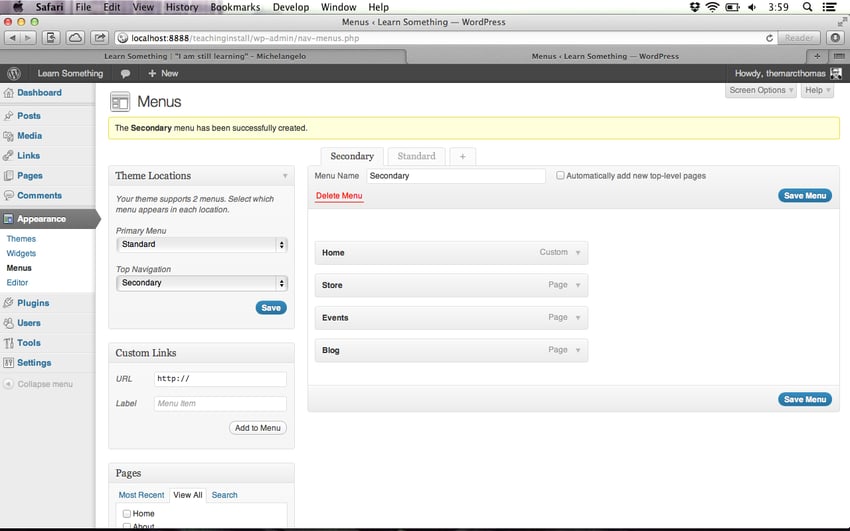Click the Links chain icon in sidebar
The image size is (850, 531).
(8, 156)
